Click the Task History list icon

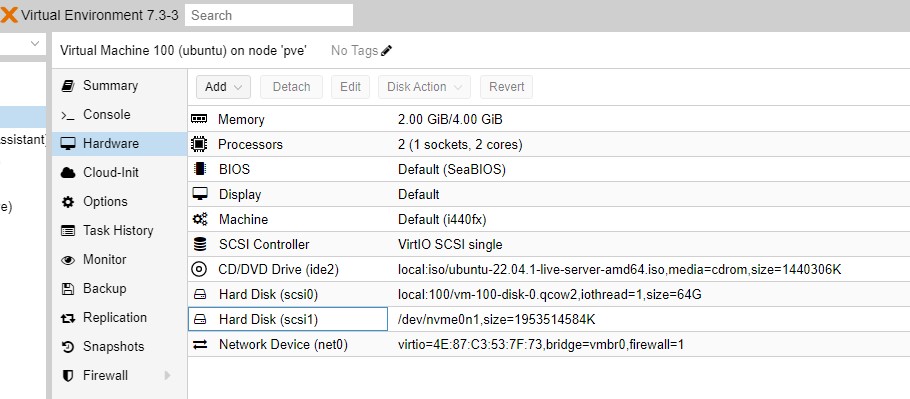[x=68, y=231]
